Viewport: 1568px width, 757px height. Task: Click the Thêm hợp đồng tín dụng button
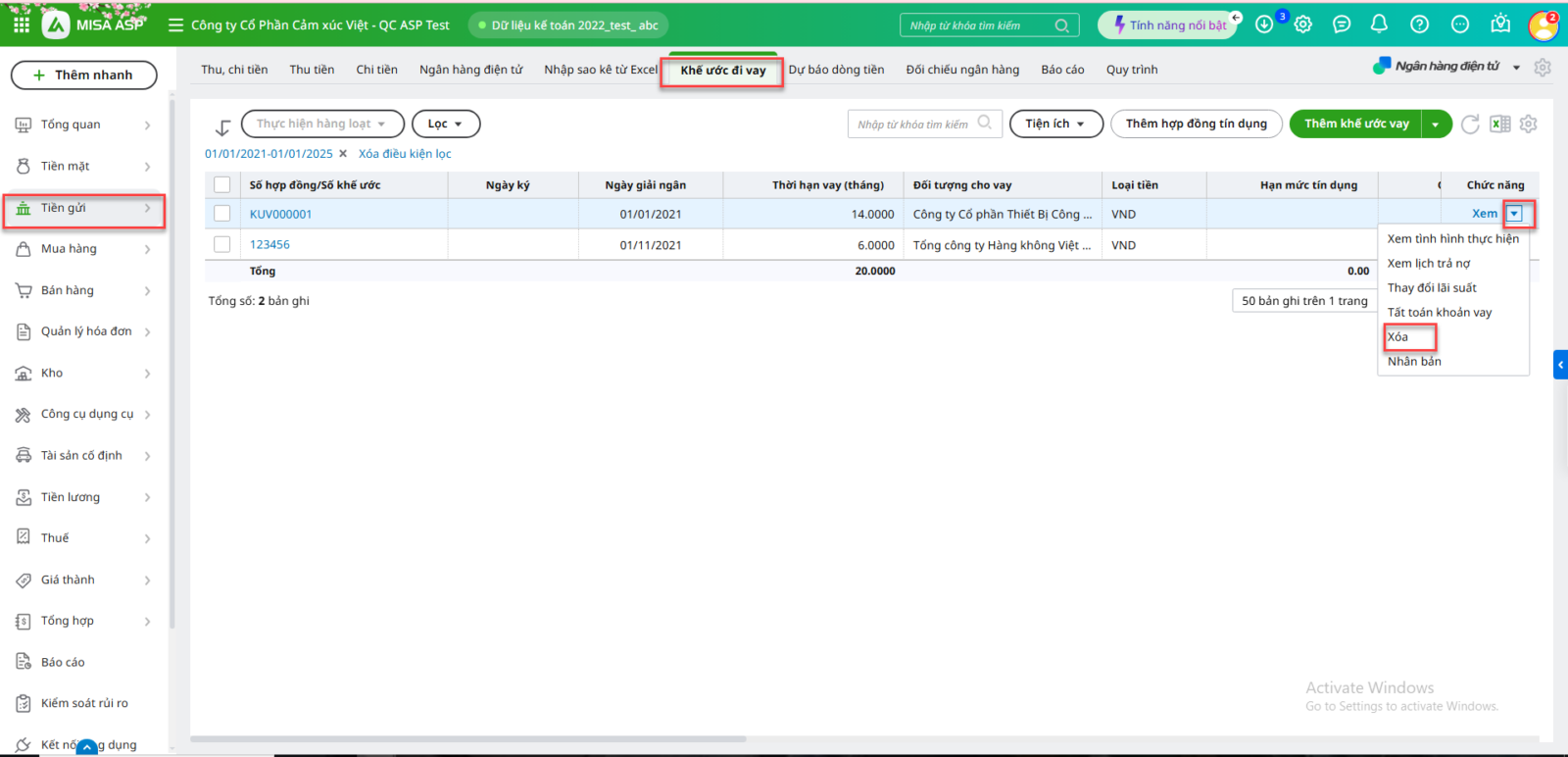pos(1196,124)
